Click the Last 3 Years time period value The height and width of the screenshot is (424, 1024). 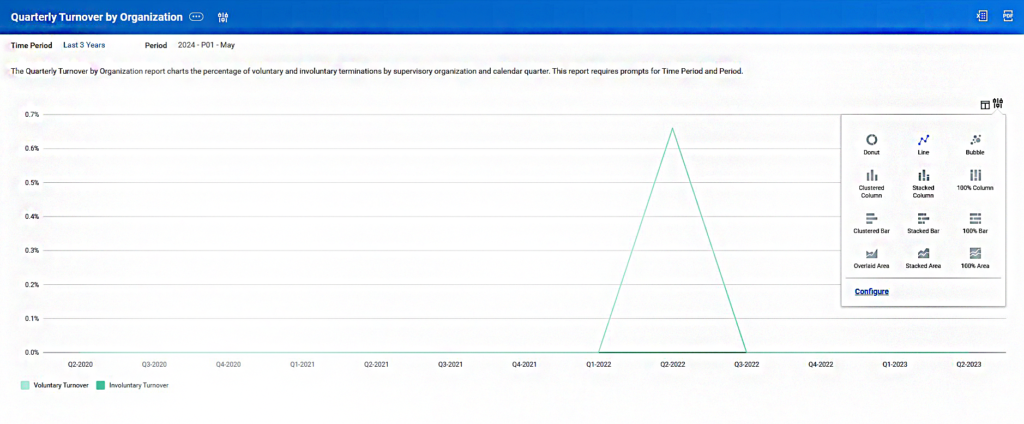(x=84, y=45)
